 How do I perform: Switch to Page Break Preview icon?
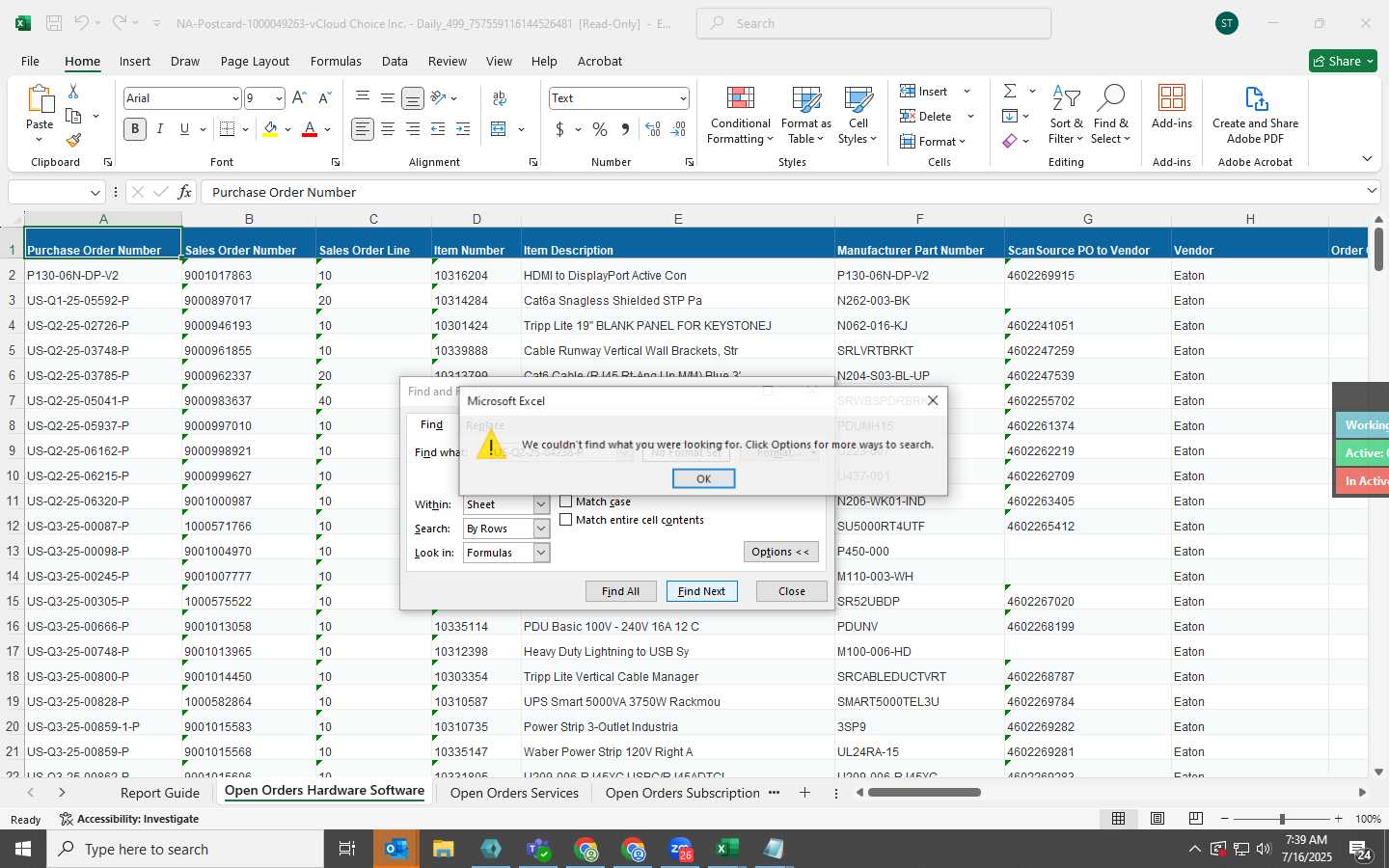[x=1196, y=819]
